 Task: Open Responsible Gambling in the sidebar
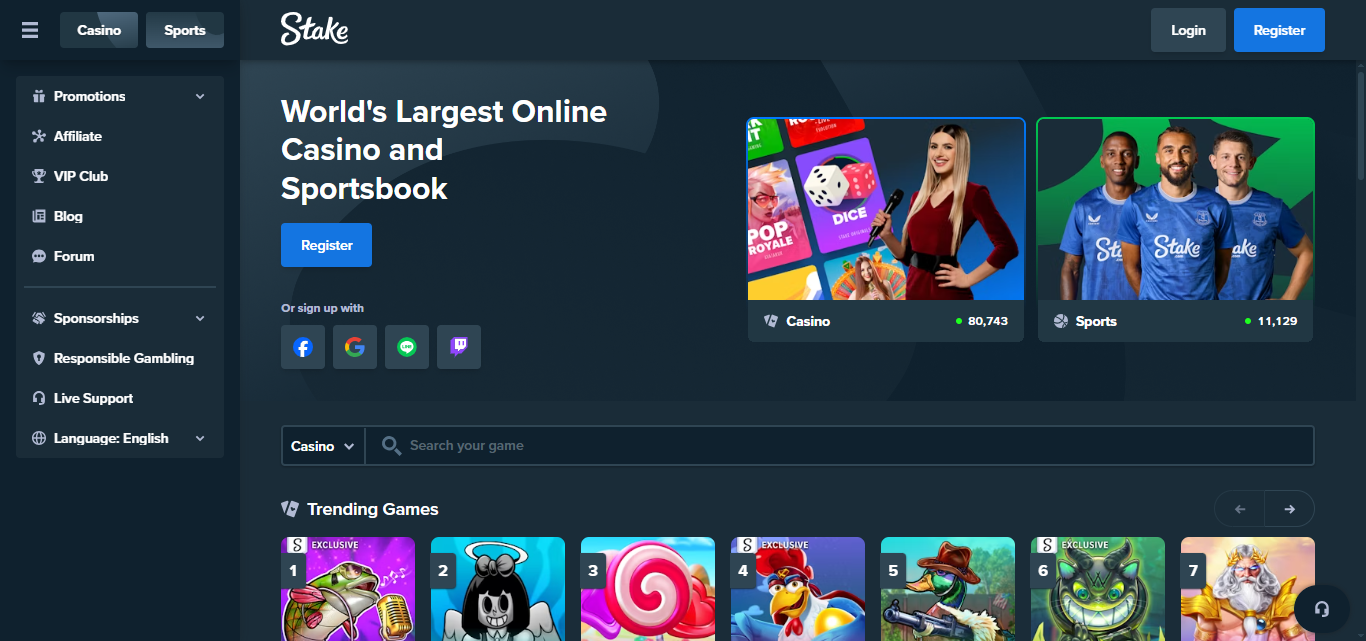pyautogui.click(x=120, y=358)
